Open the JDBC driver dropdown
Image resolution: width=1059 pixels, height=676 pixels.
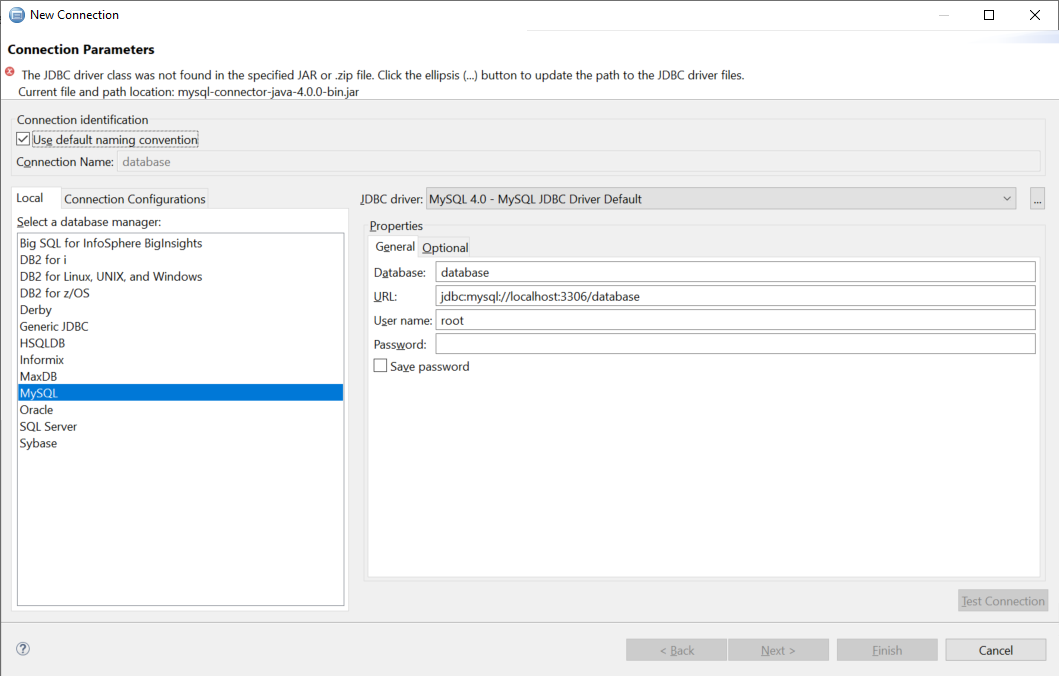click(1008, 197)
